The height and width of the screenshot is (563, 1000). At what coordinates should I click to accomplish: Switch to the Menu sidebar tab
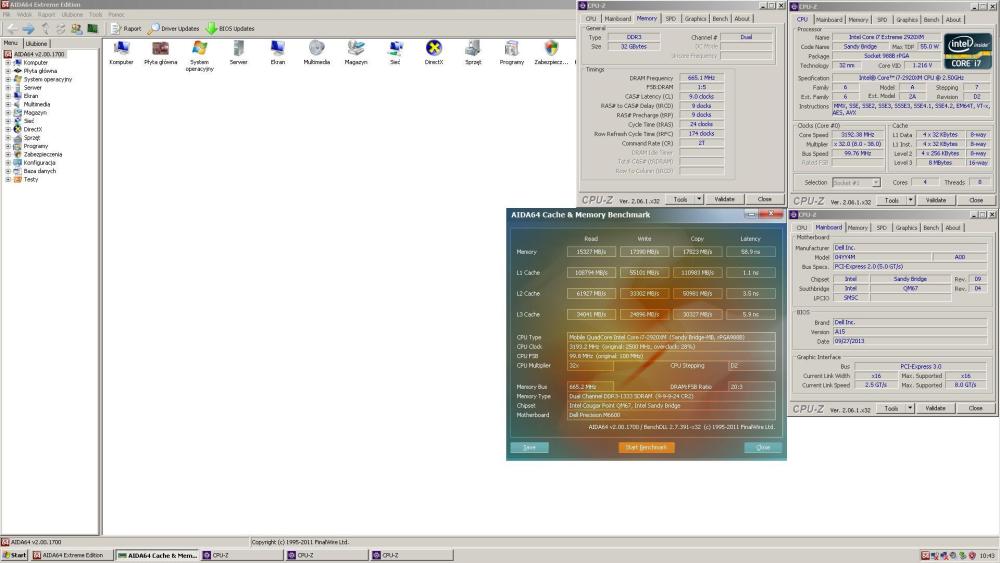(11, 43)
